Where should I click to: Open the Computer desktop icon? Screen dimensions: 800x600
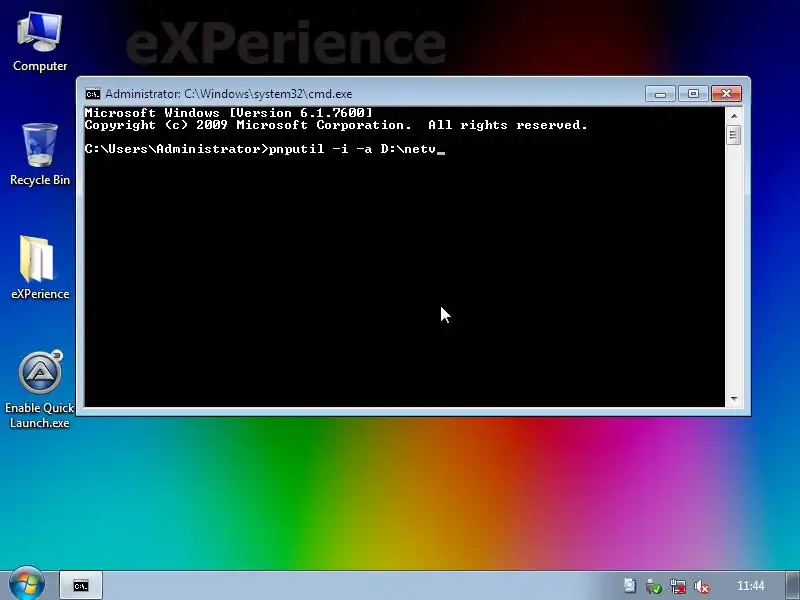point(40,43)
